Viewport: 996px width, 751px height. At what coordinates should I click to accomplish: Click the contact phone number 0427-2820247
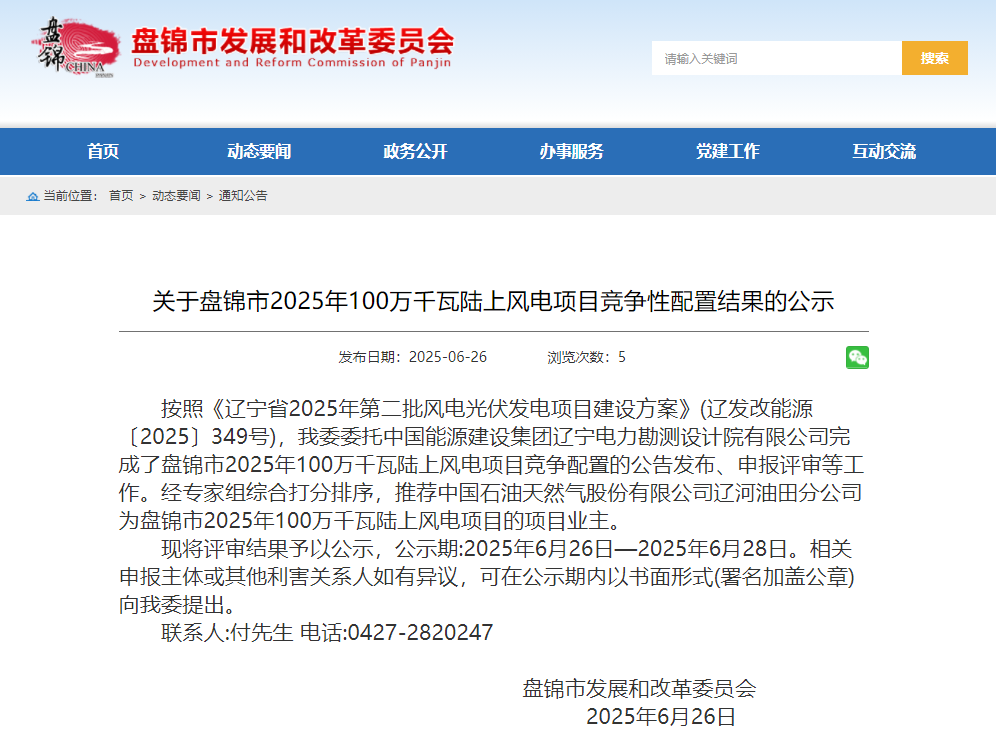coord(420,633)
